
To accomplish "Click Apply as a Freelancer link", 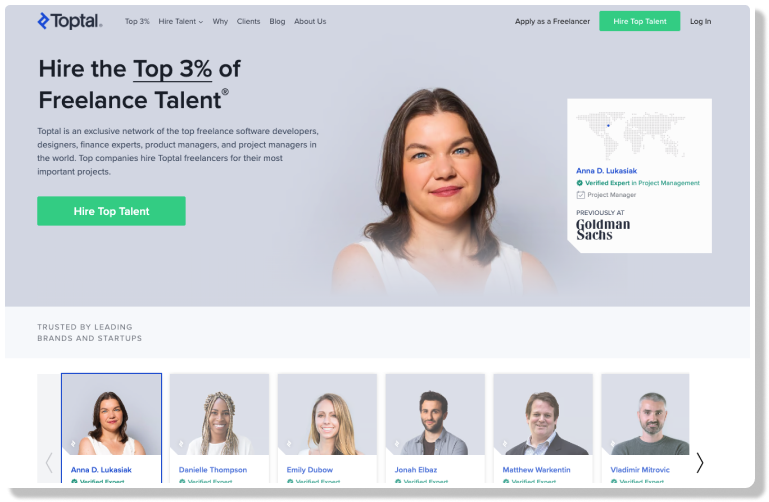I will coord(552,22).
